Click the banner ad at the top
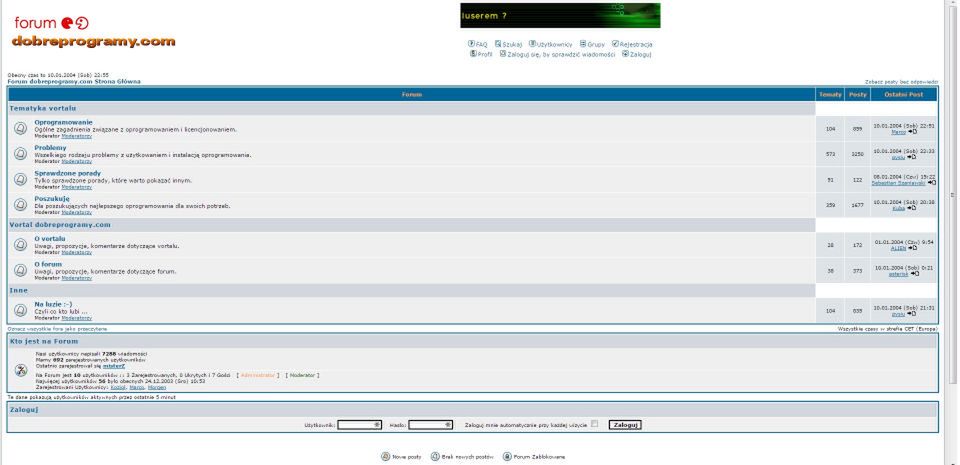Image resolution: width=960 pixels, height=465 pixels. pos(560,15)
